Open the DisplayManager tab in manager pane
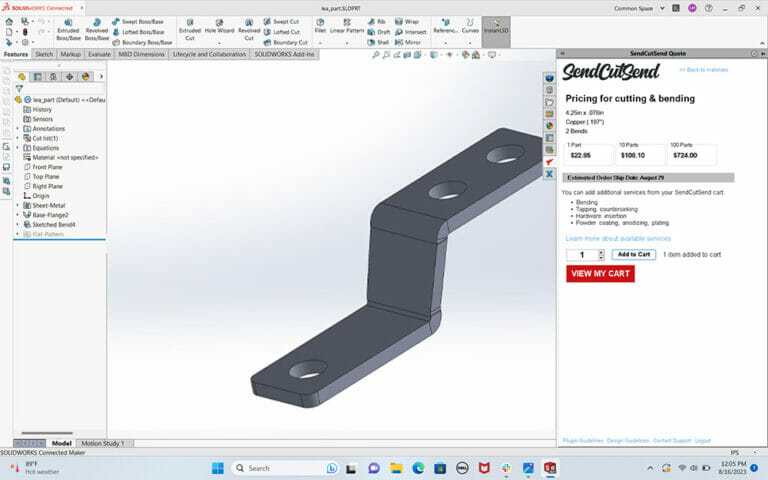768x480 pixels. point(85,76)
